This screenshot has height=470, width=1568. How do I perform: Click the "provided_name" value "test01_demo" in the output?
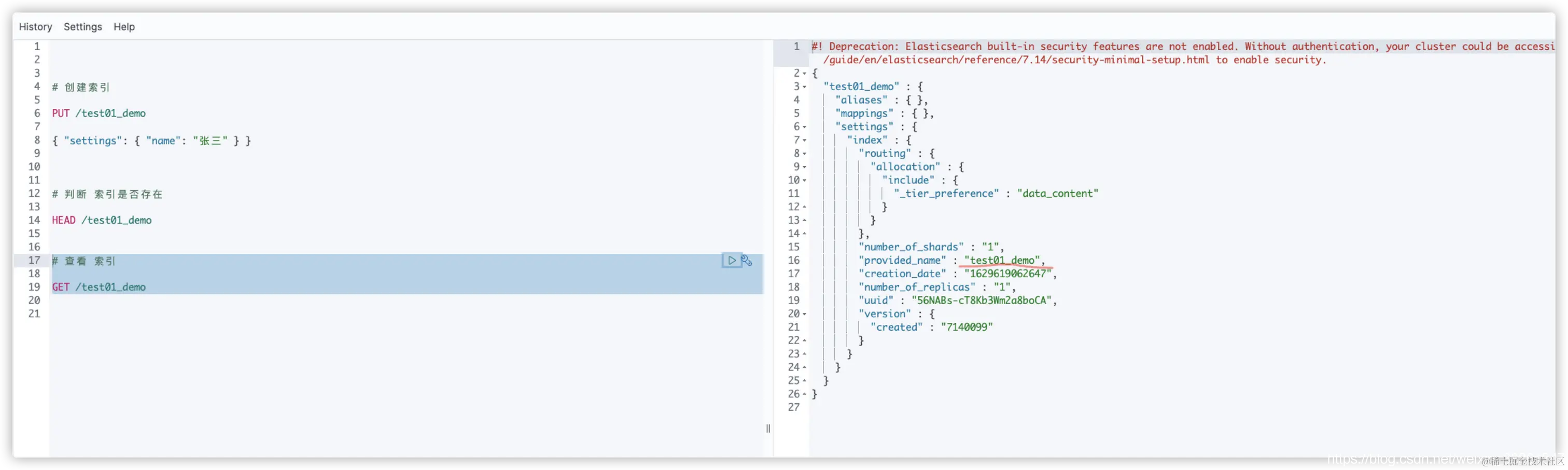pyautogui.click(x=1001, y=260)
